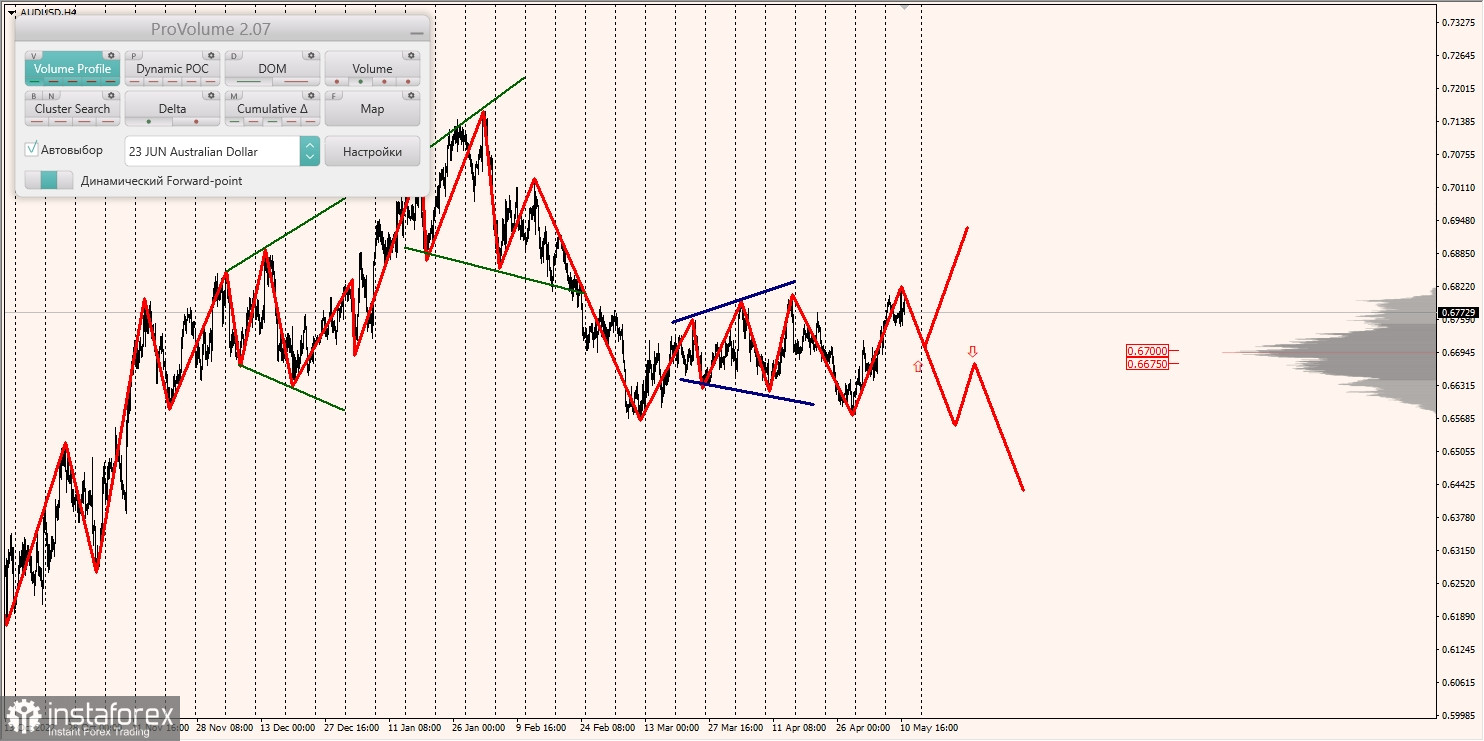Click the 26 Jan 00:00 time axis label
Screen dimensions: 1484x741
click(x=480, y=728)
